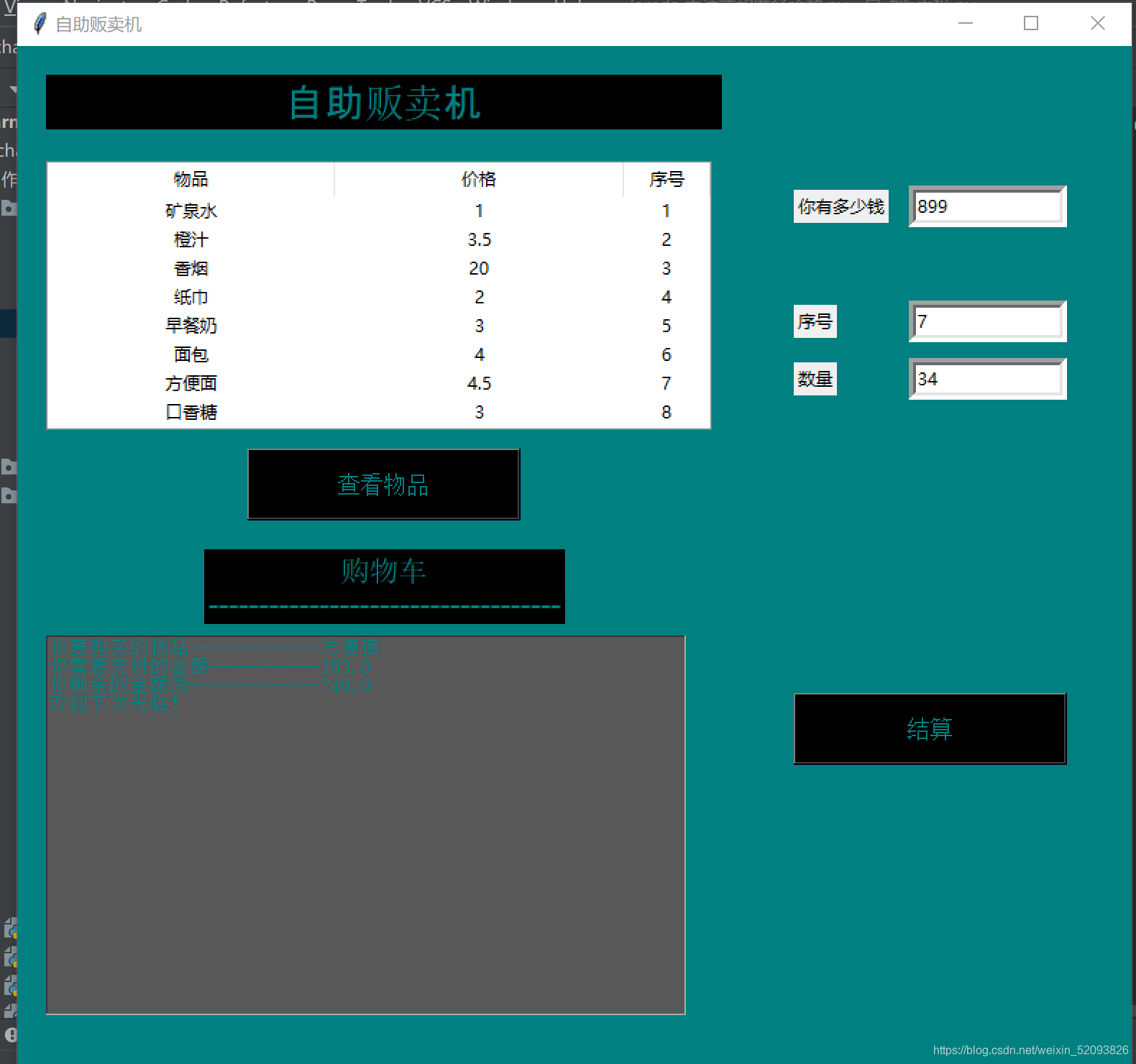Click the 价格 column header
The image size is (1136, 1064).
[x=479, y=179]
